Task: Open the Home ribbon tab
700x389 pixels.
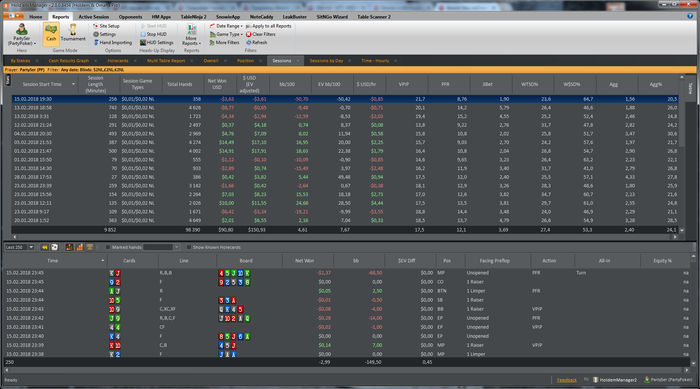Action: [36, 17]
